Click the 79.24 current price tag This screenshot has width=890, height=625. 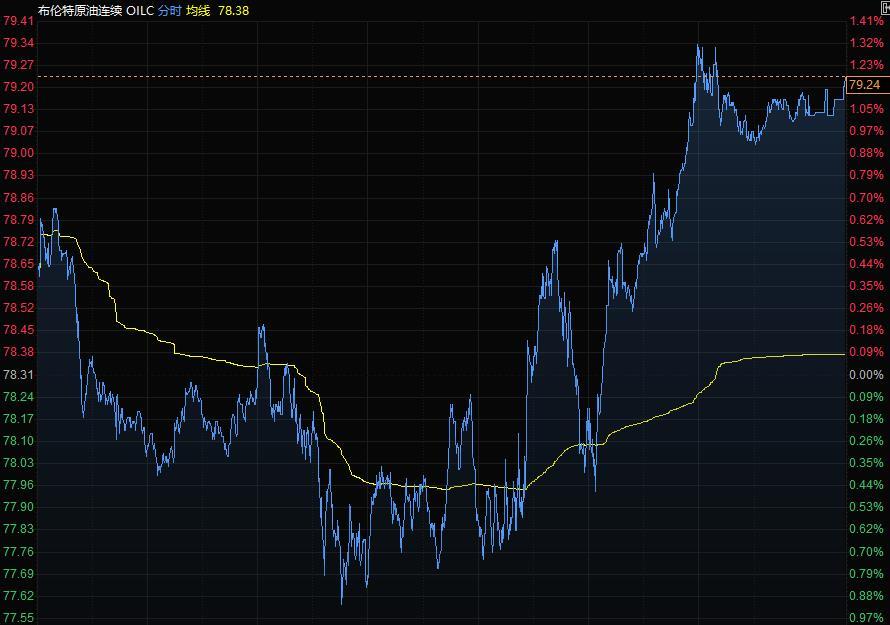[x=865, y=86]
